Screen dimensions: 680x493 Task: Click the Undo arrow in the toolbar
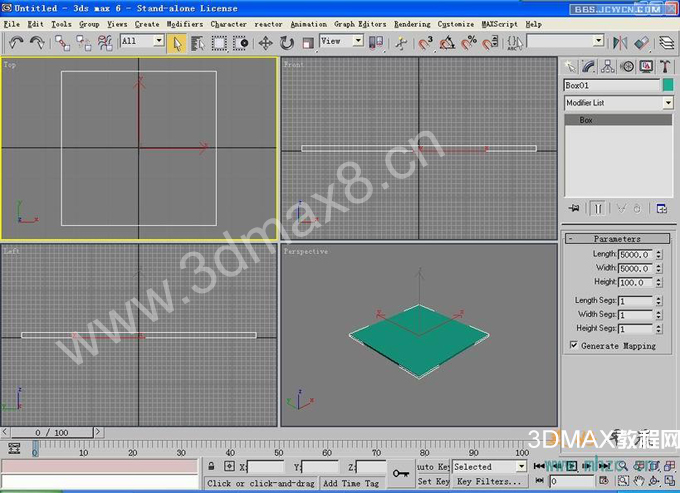(16, 42)
